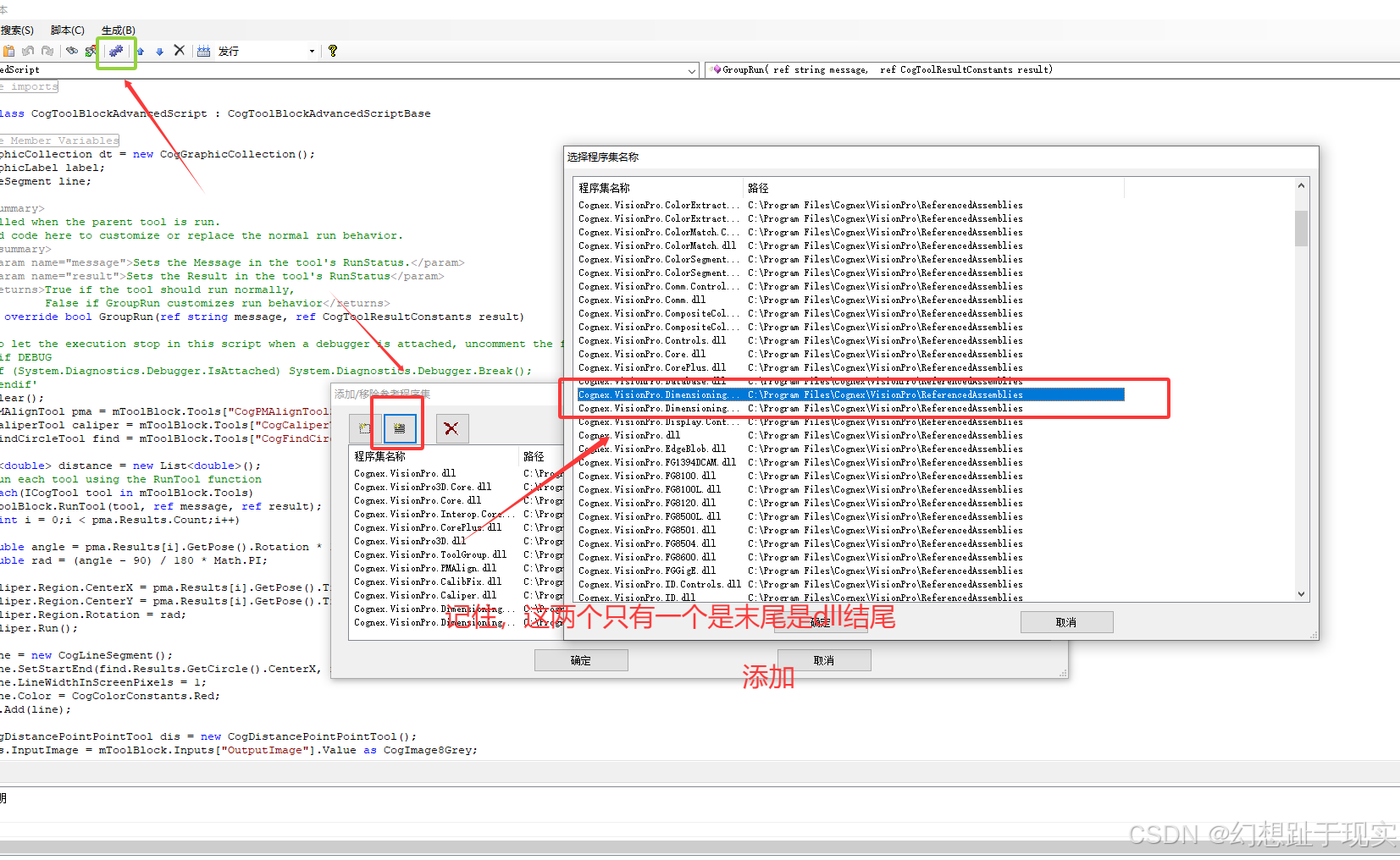The height and width of the screenshot is (860, 1400).
Task: Select Cognex.VisionPro.FG8100.dll row
Action: click(850, 476)
